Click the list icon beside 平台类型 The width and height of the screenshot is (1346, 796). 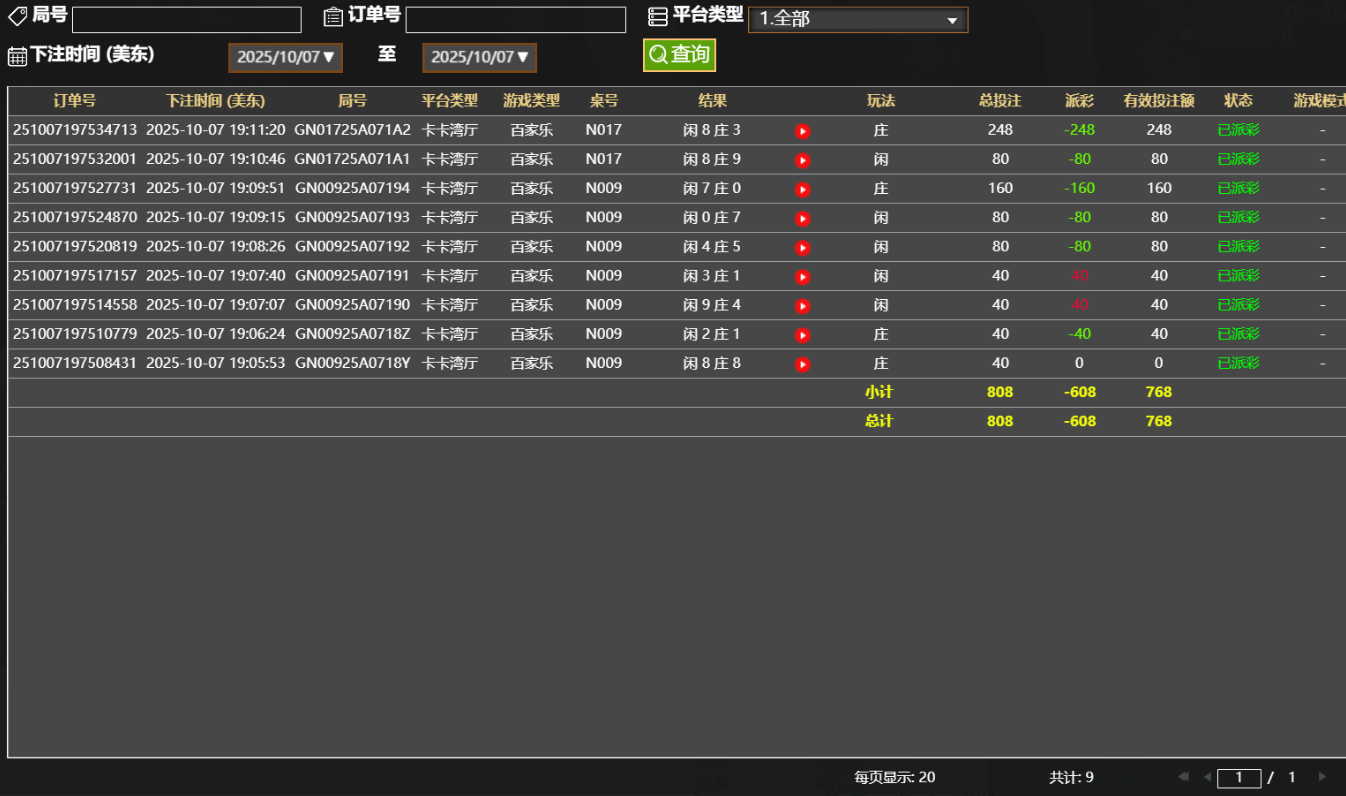(657, 16)
